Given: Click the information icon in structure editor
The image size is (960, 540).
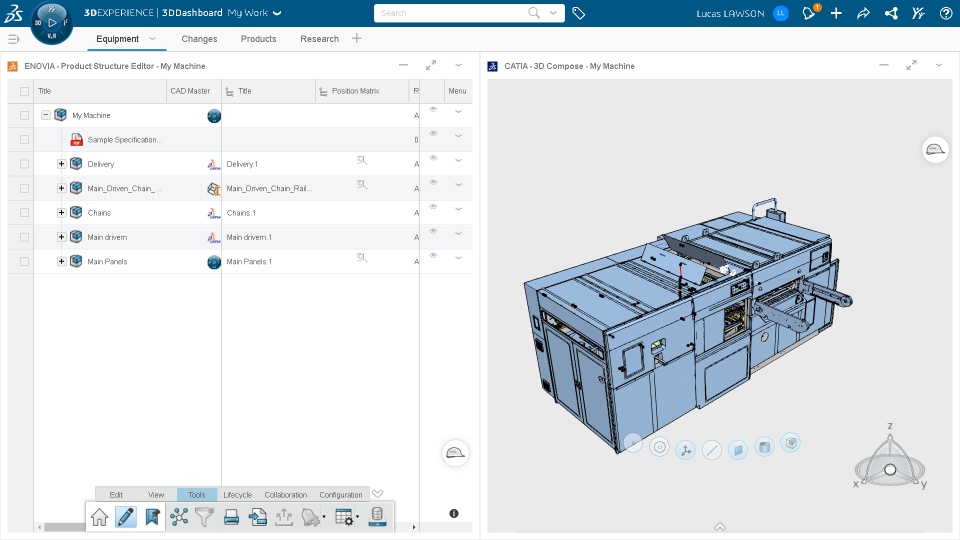Looking at the screenshot, I should pyautogui.click(x=454, y=514).
